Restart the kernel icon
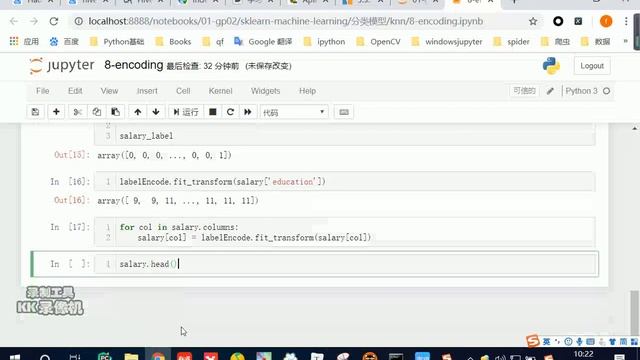This screenshot has height=360, width=640. [x=230, y=112]
